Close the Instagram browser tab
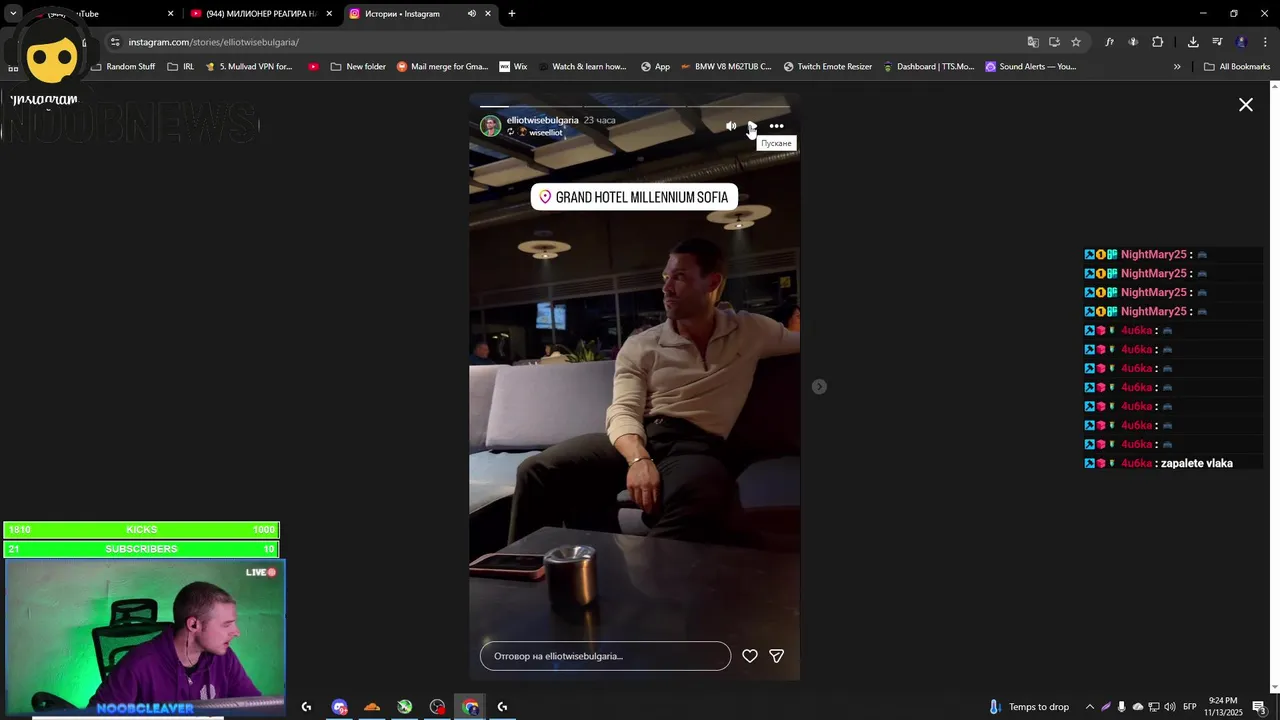 coord(488,14)
